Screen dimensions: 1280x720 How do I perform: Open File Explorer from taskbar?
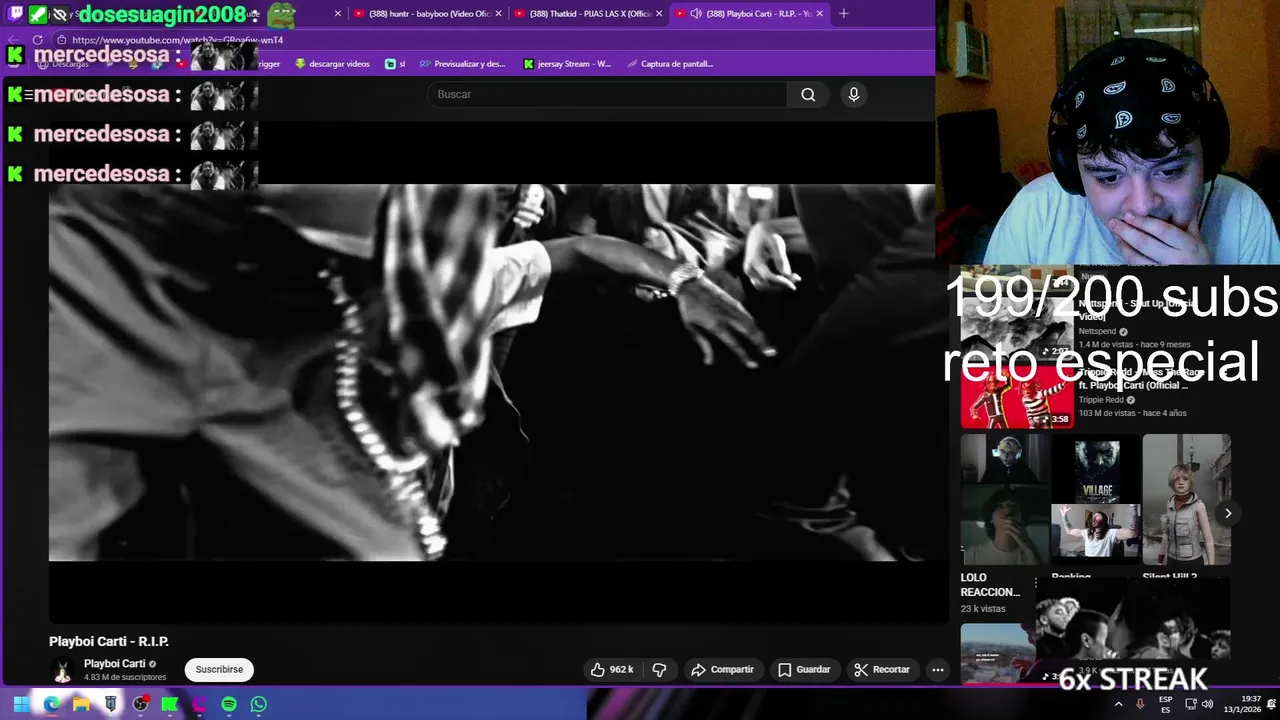pyautogui.click(x=81, y=704)
